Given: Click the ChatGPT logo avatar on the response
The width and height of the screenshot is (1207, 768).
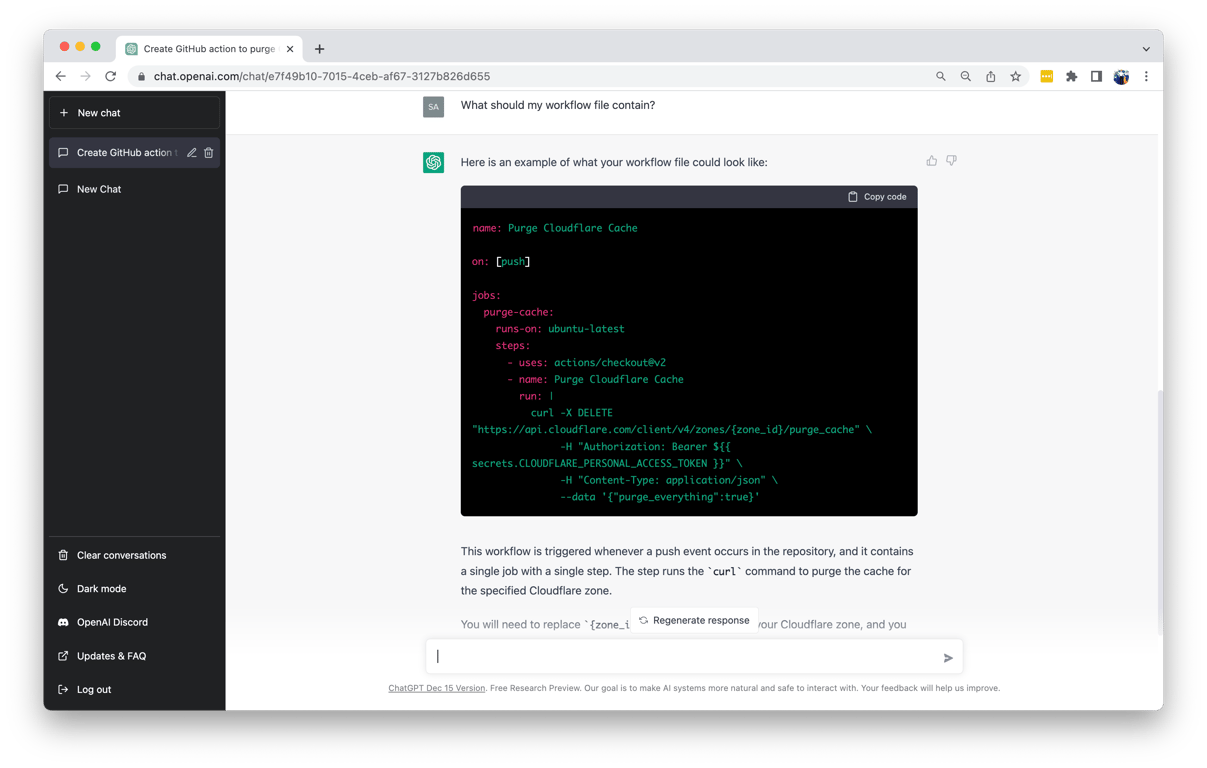Looking at the screenshot, I should click(433, 162).
